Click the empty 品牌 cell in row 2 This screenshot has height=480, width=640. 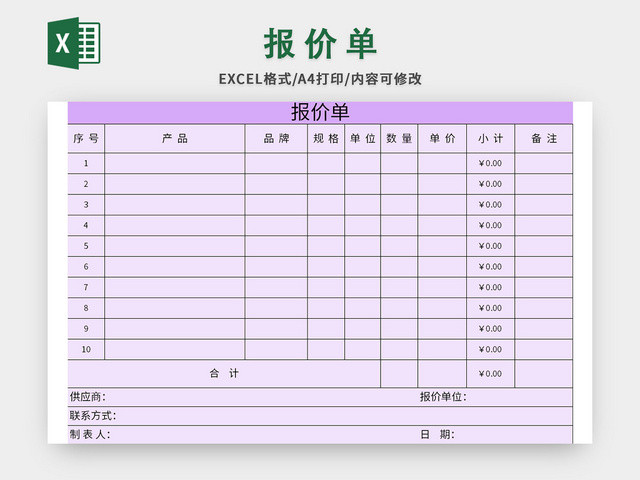click(x=276, y=184)
